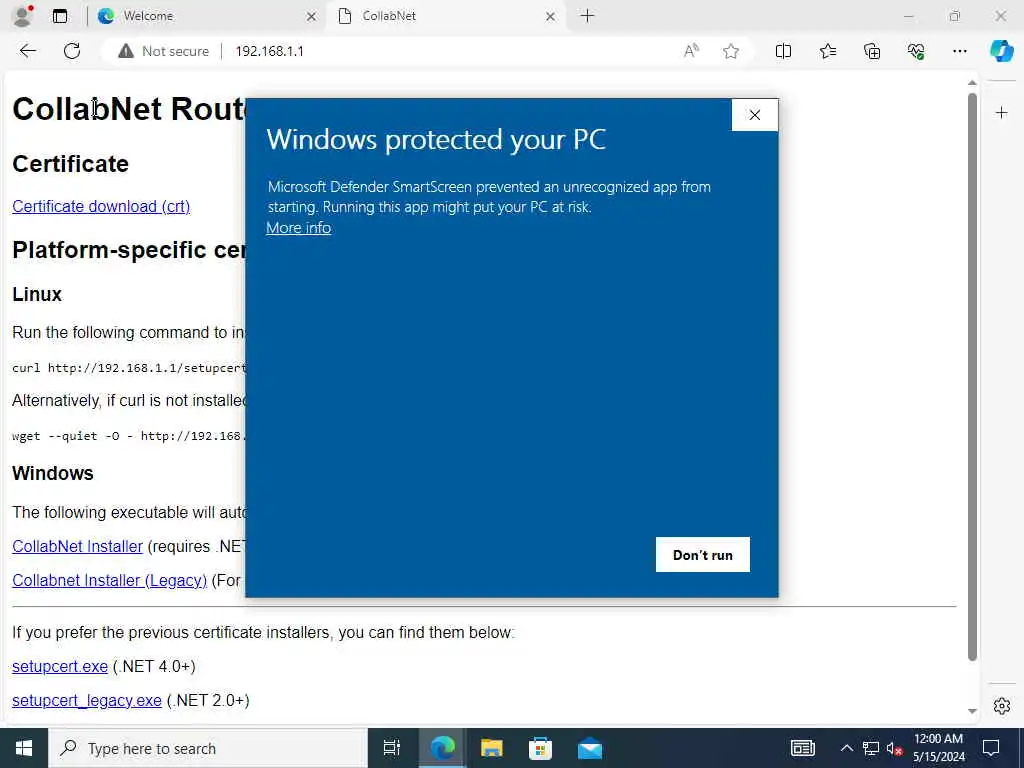Open the Collections icon
Viewport: 1024px width, 768px height.
point(872,51)
